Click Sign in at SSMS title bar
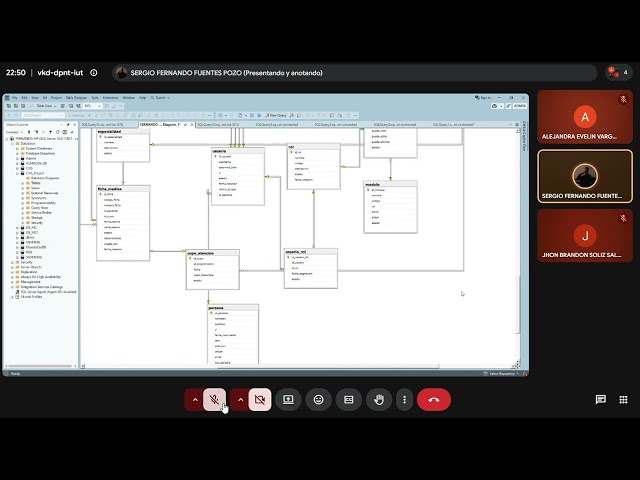This screenshot has width=640, height=480. (483, 98)
